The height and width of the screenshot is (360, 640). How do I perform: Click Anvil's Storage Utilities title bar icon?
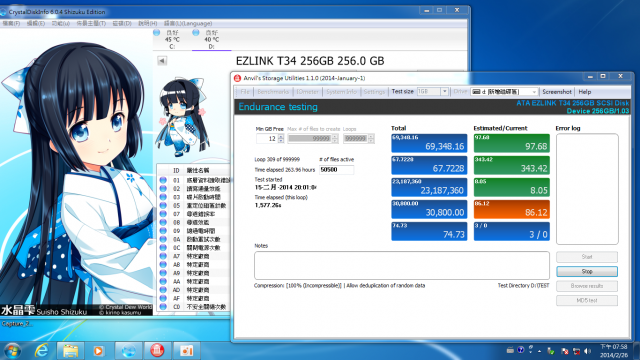[x=237, y=78]
